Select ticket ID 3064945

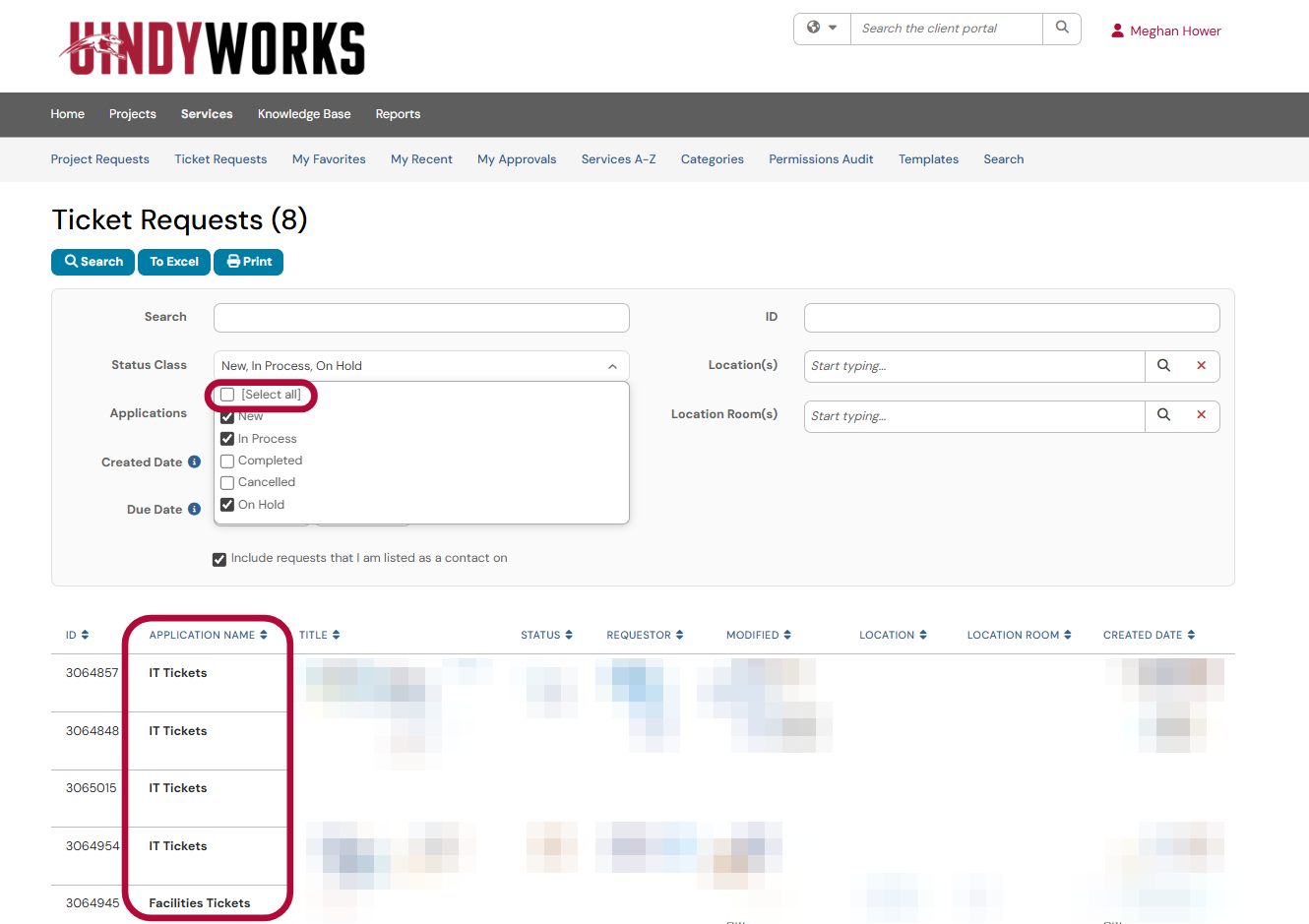pos(92,903)
